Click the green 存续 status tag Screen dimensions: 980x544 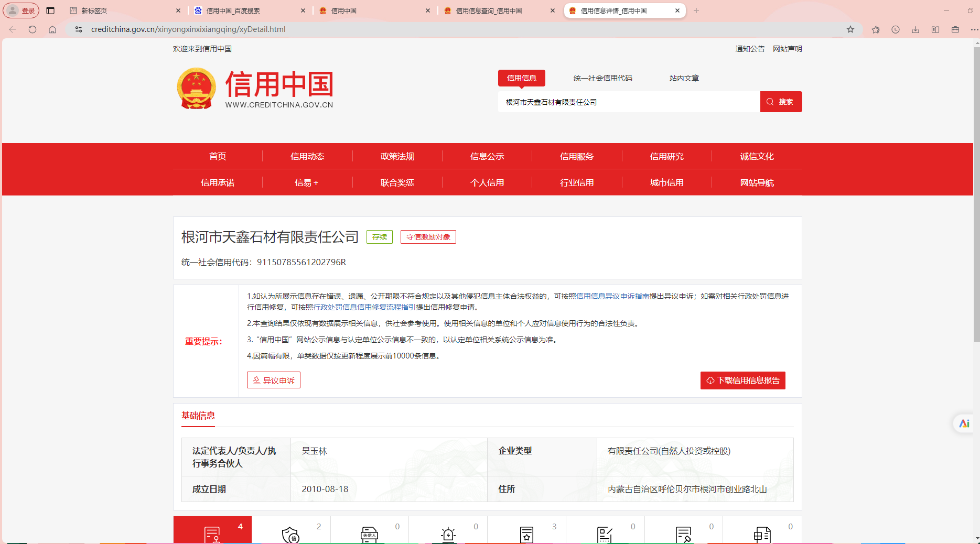[x=379, y=237]
